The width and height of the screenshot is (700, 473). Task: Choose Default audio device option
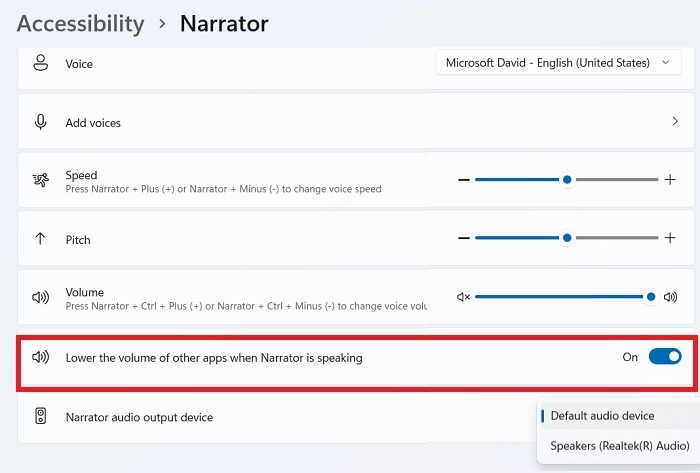[602, 415]
